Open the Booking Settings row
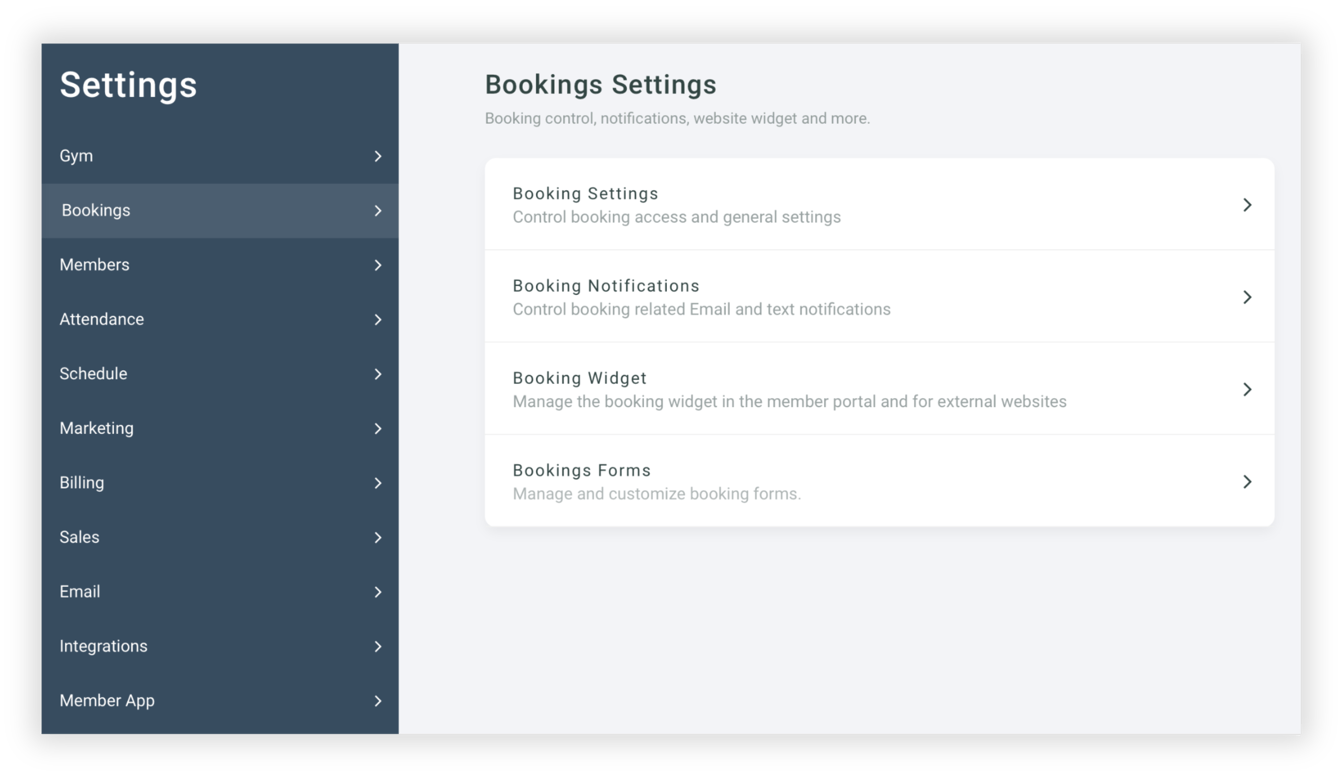This screenshot has width=1340, height=774. point(879,204)
